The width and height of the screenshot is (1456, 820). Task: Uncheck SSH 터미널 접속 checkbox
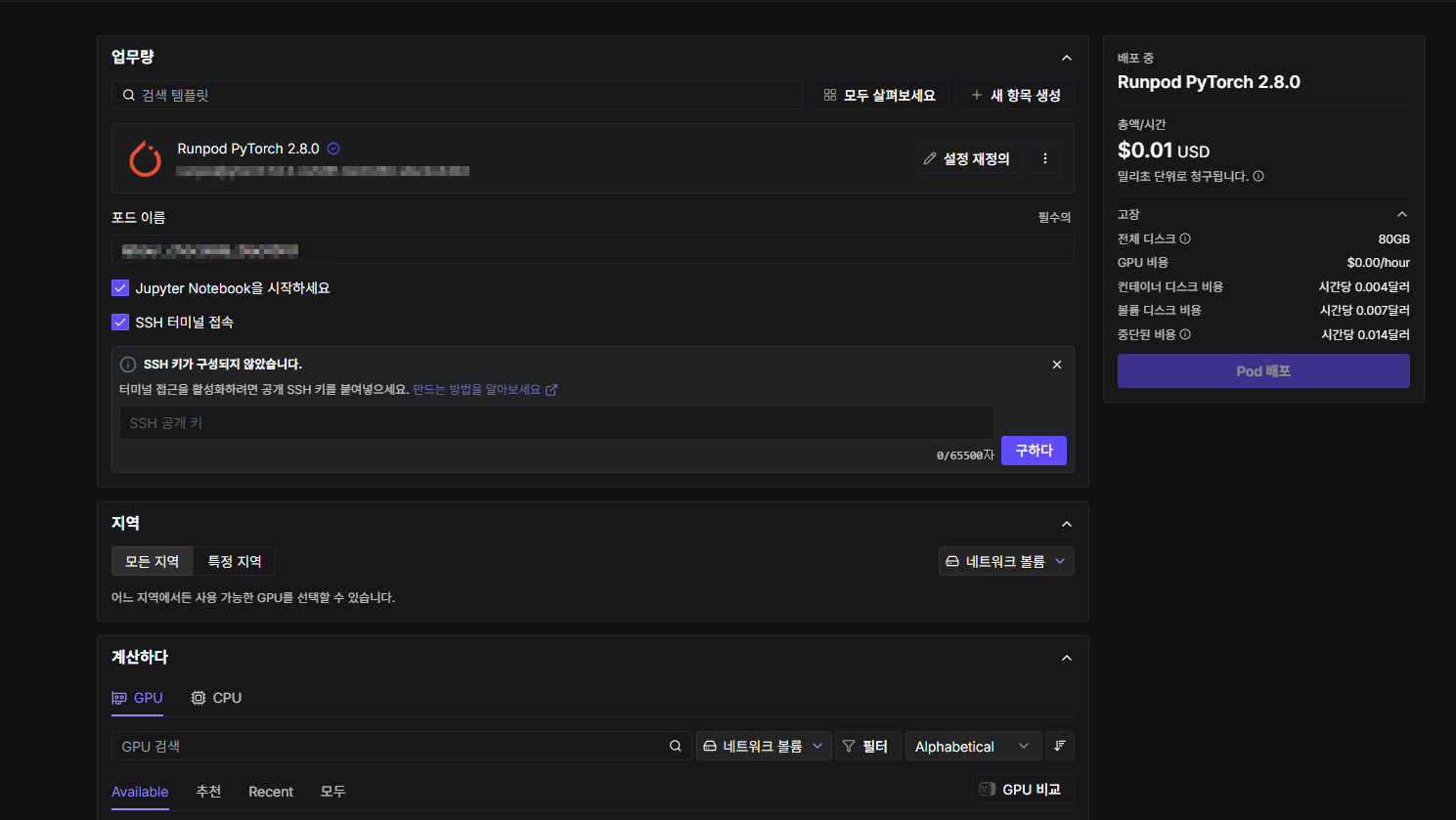tap(120, 322)
